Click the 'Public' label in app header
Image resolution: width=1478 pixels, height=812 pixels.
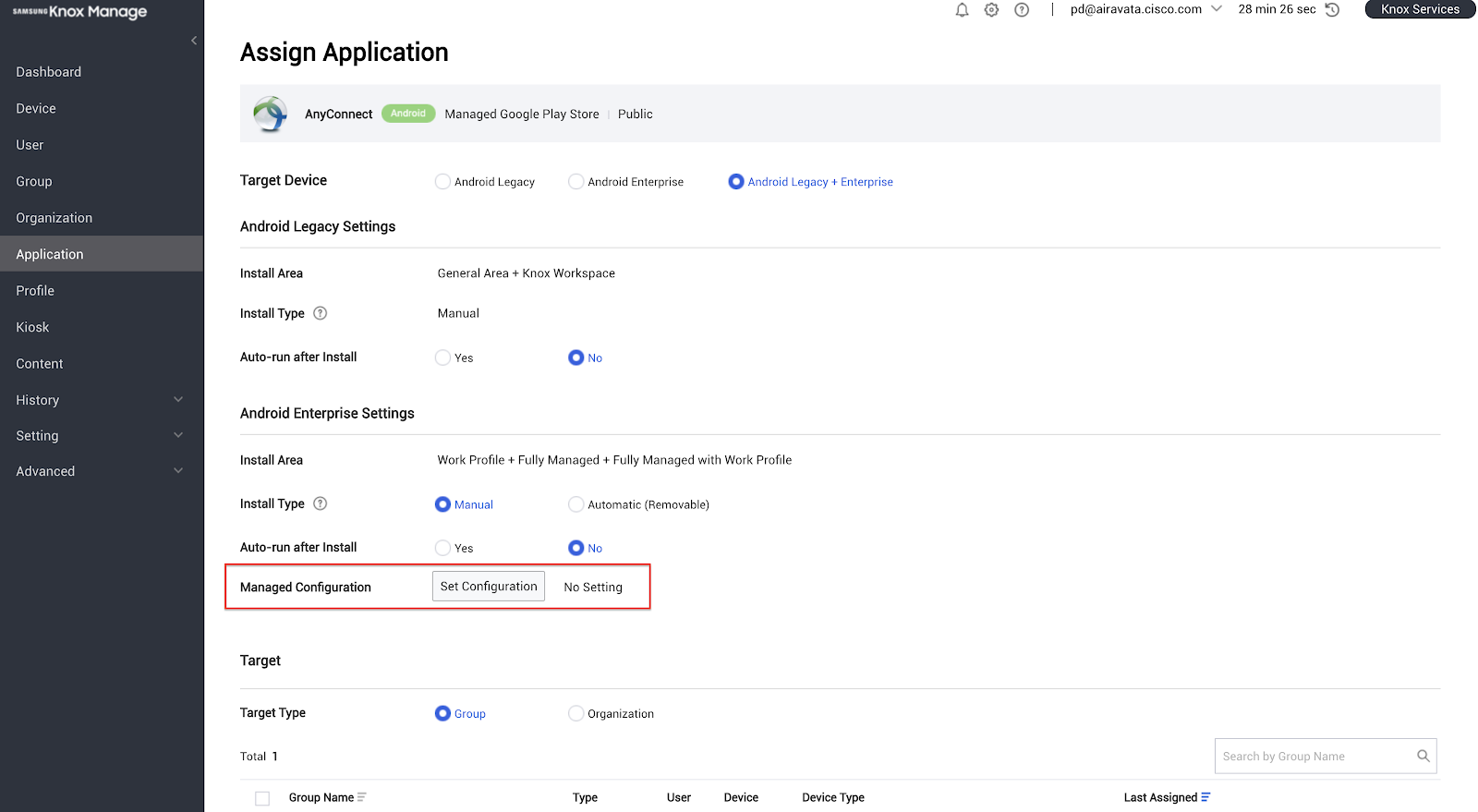coord(636,115)
